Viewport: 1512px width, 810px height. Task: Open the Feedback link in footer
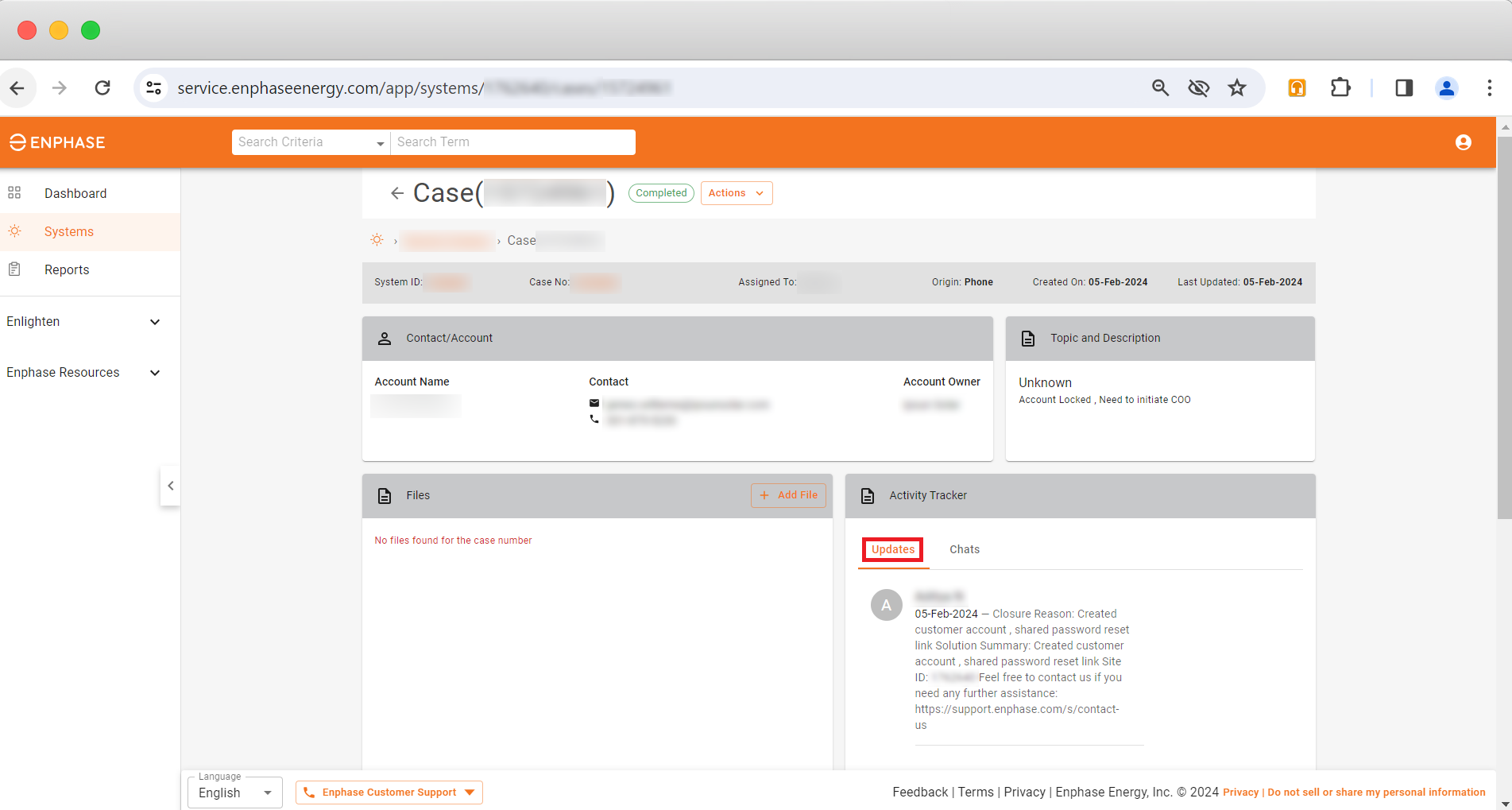tap(919, 792)
